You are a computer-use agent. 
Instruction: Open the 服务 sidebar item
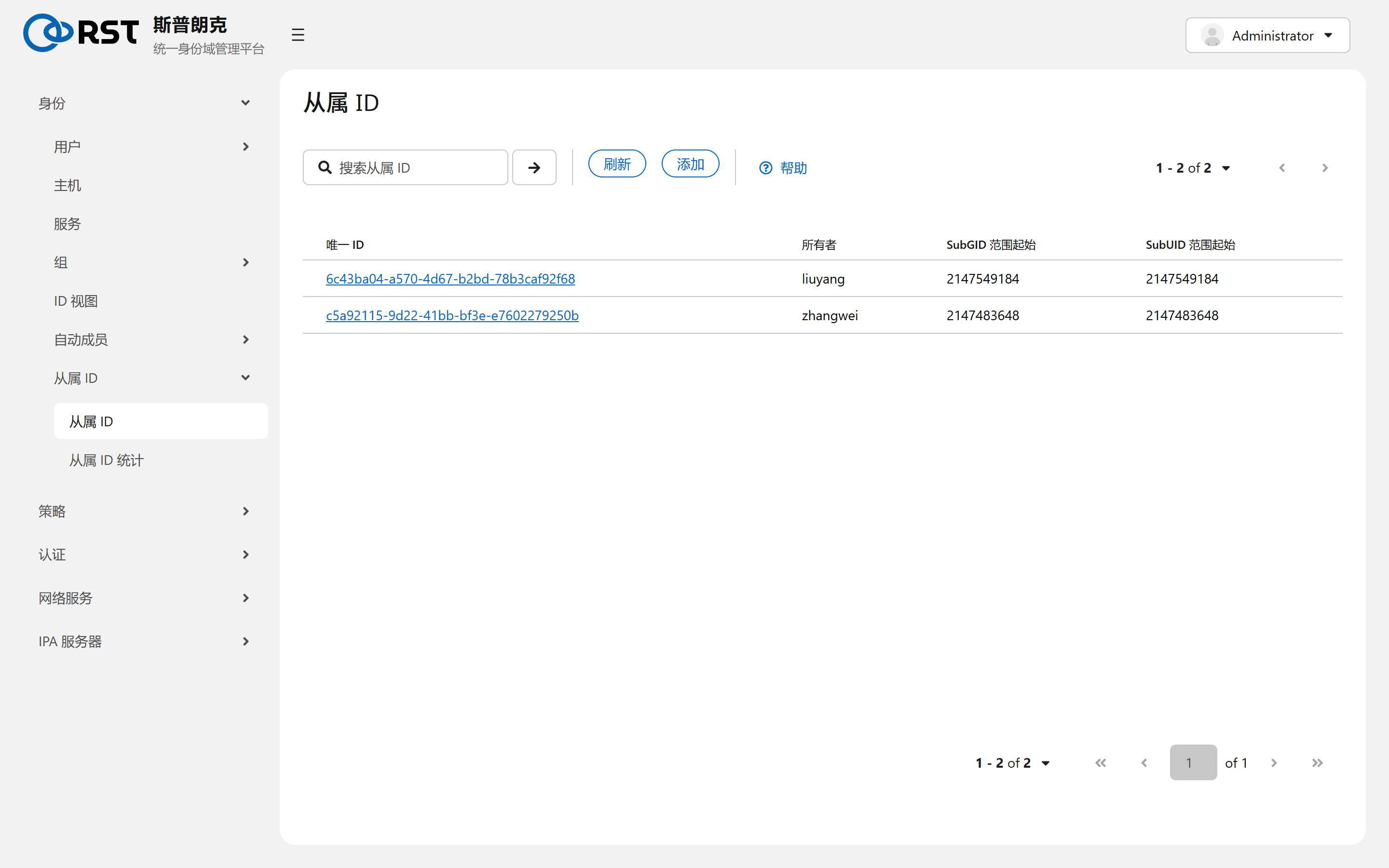[x=153, y=224]
